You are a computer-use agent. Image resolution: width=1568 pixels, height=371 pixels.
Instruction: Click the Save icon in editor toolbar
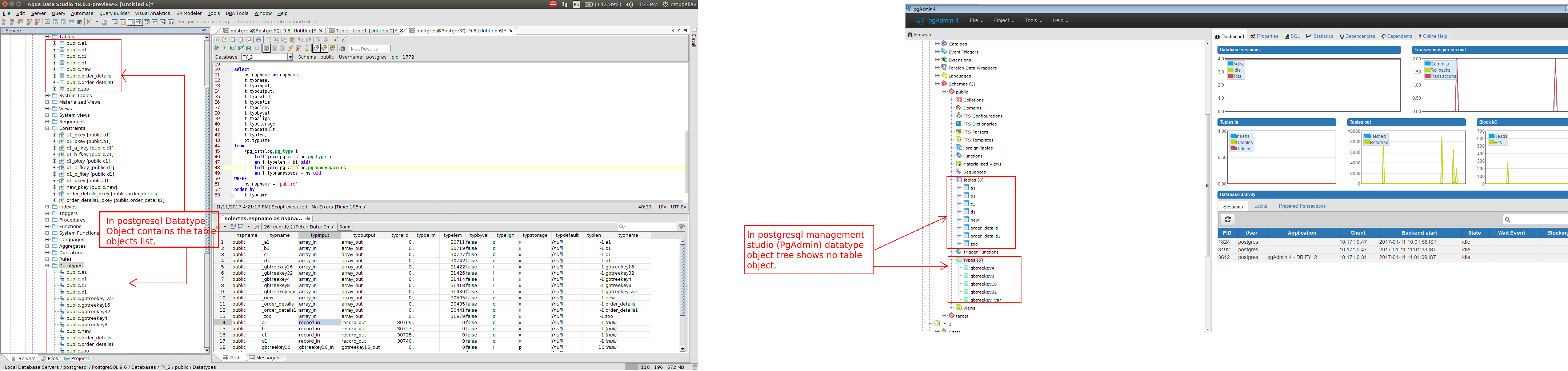coord(233,40)
